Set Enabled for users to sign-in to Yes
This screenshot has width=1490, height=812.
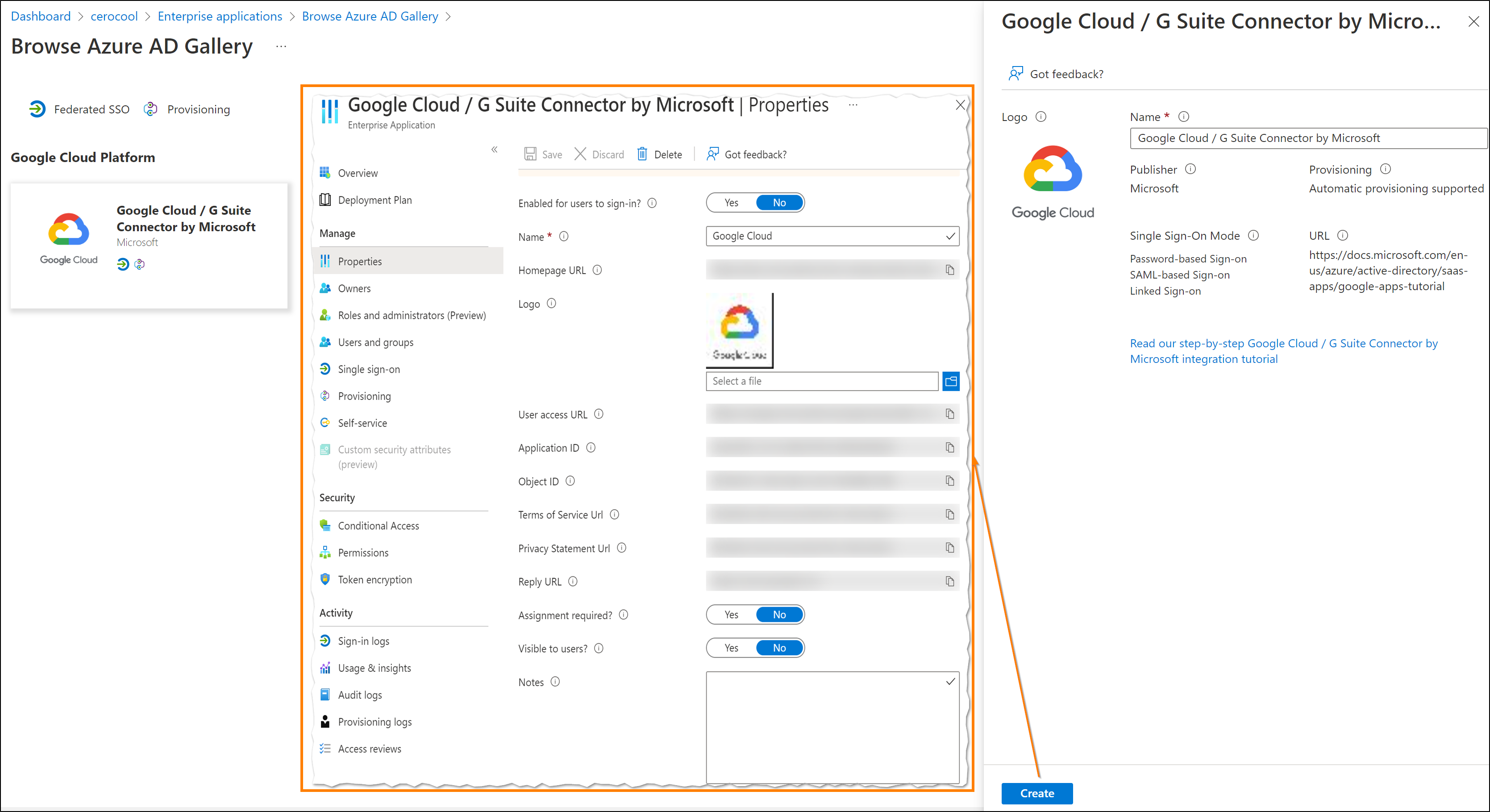pos(732,202)
